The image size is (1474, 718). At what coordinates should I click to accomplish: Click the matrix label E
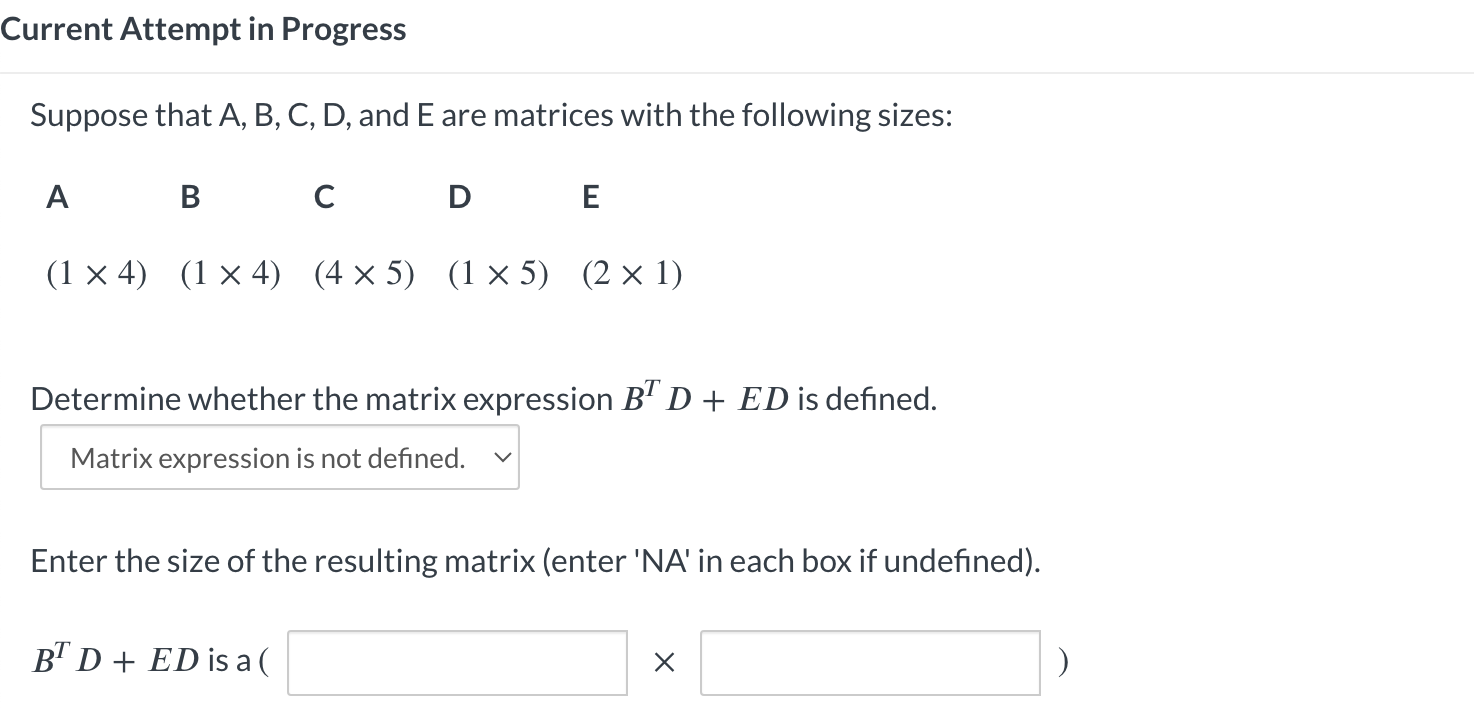pos(590,197)
